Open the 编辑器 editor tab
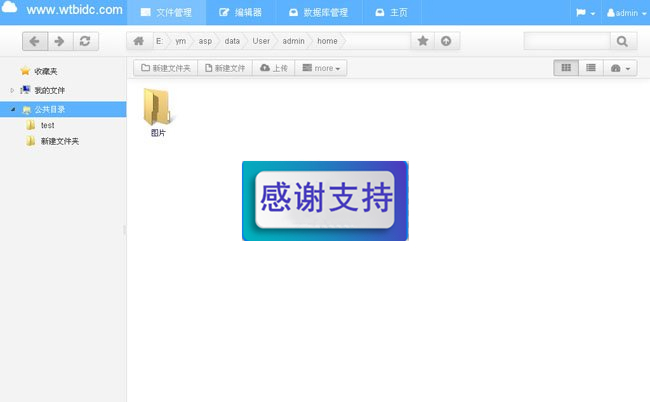This screenshot has width=650, height=402. click(x=240, y=12)
